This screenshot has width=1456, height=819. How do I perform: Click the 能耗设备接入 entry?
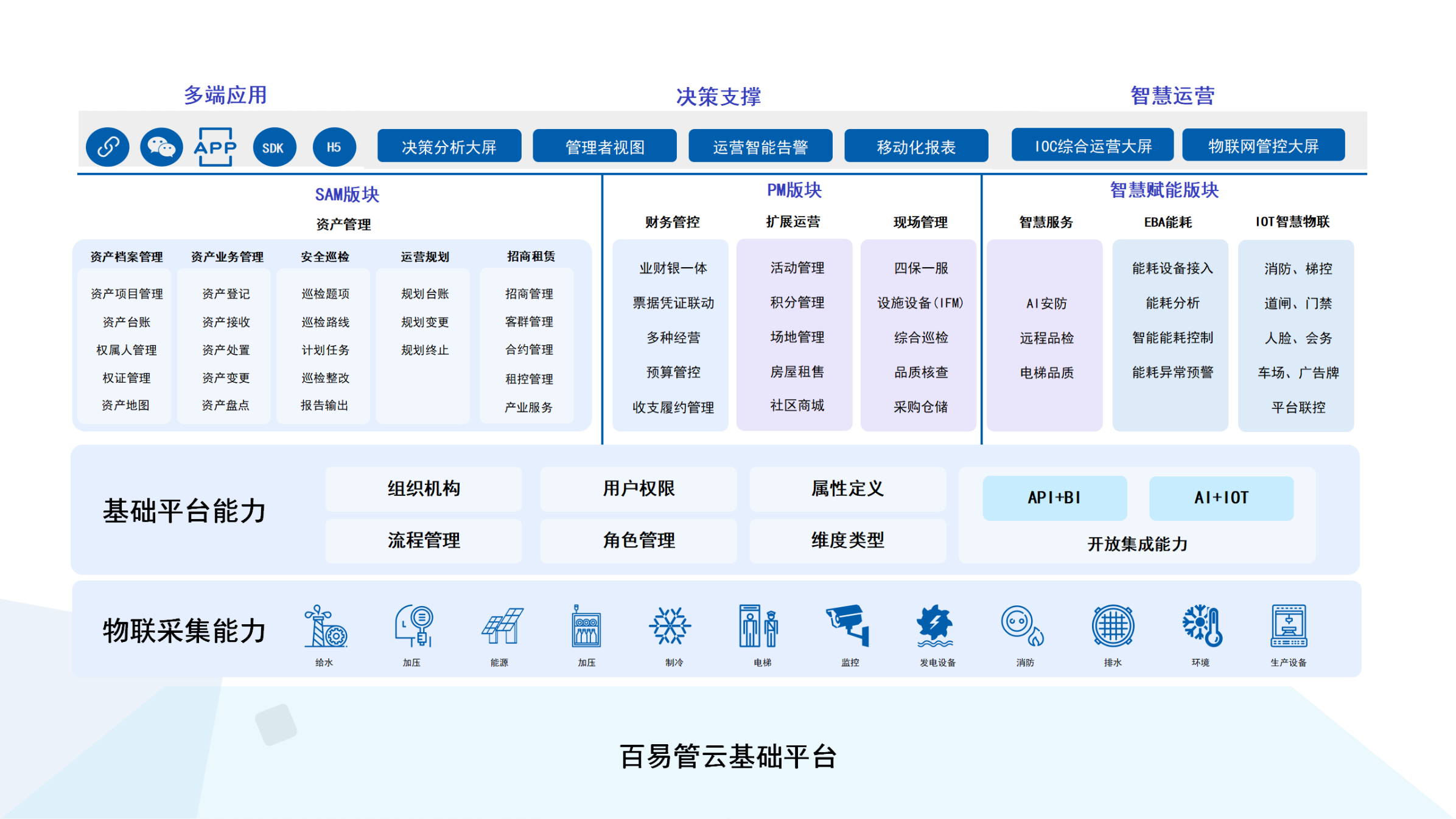(1172, 268)
